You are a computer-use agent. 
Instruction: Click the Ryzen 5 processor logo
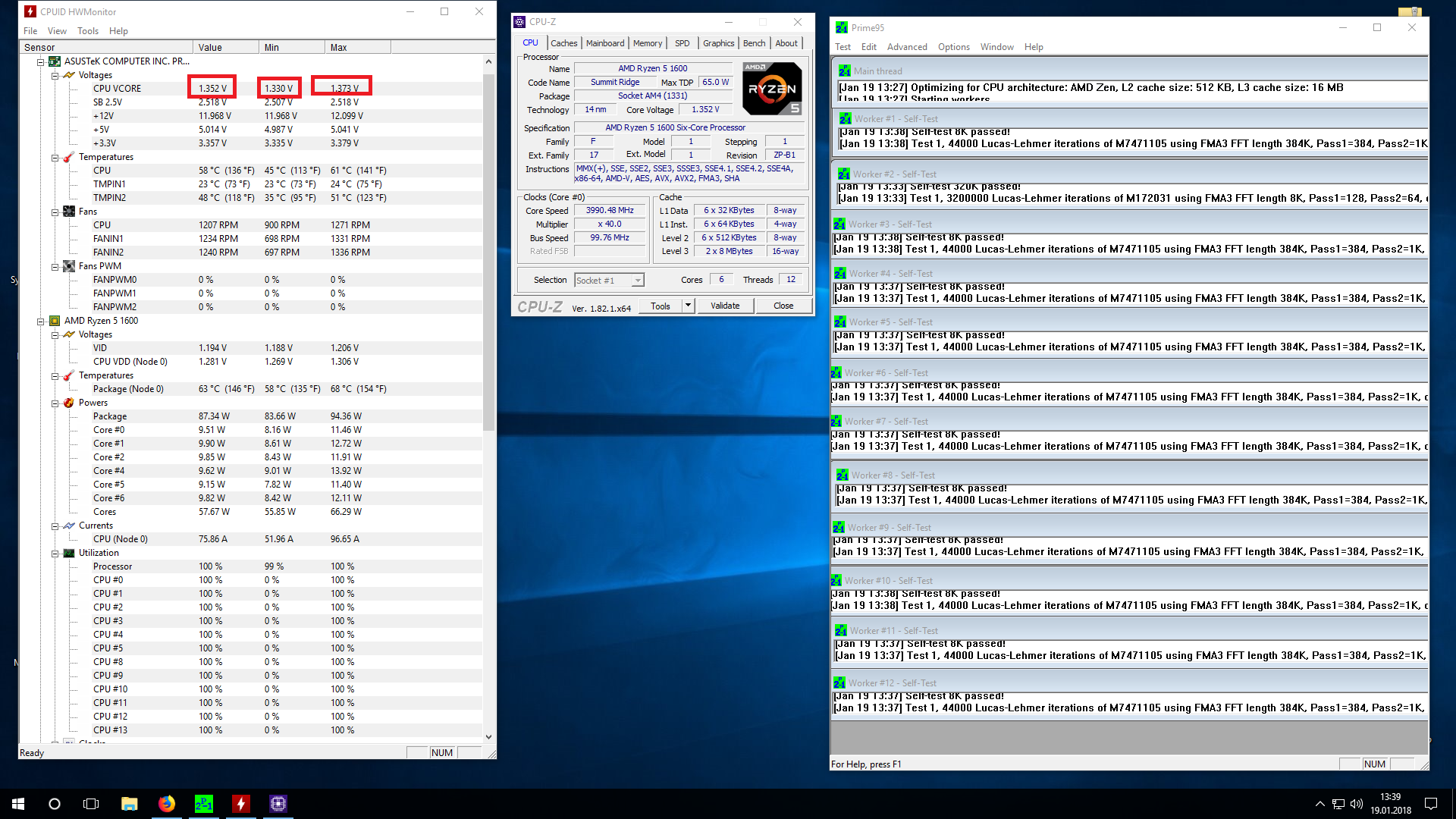[x=771, y=88]
